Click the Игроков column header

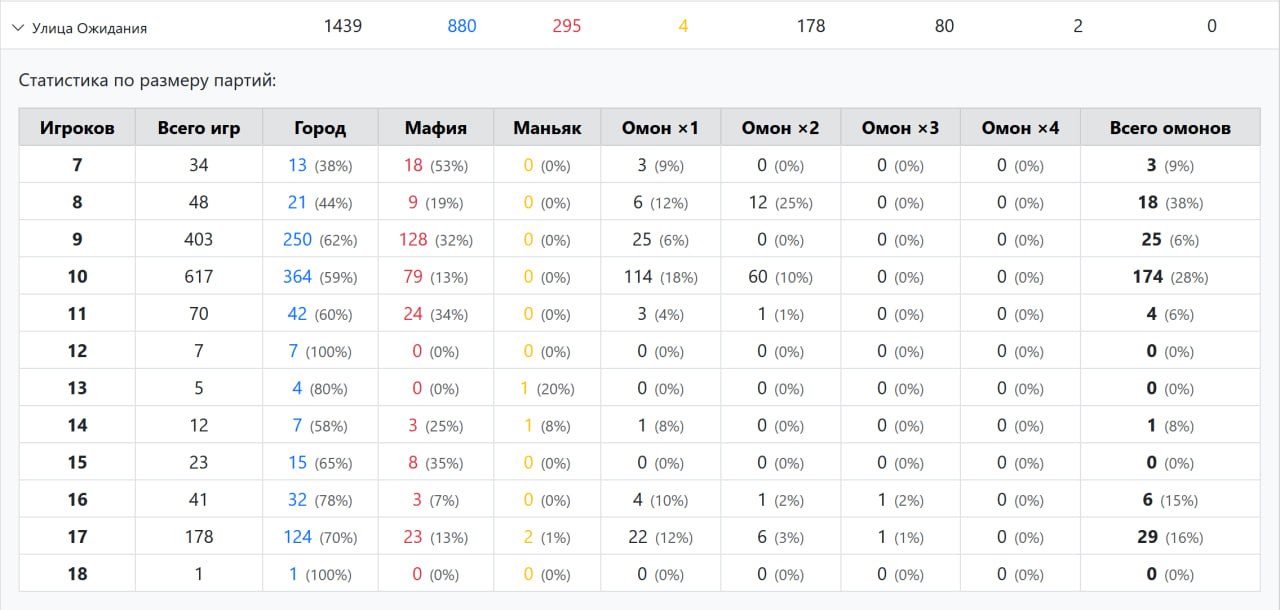tap(77, 128)
